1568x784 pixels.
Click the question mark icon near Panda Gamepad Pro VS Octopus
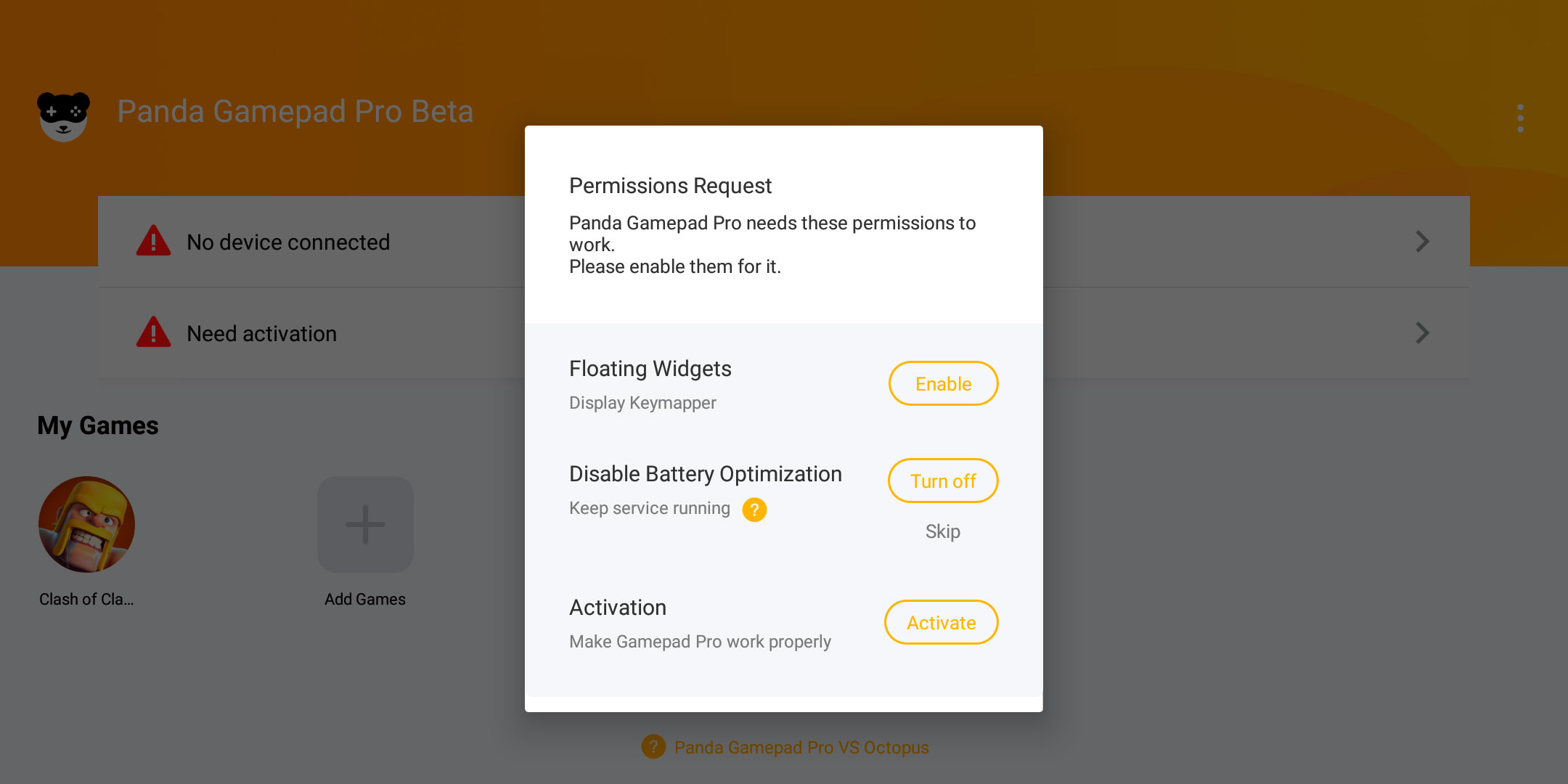pyautogui.click(x=653, y=746)
